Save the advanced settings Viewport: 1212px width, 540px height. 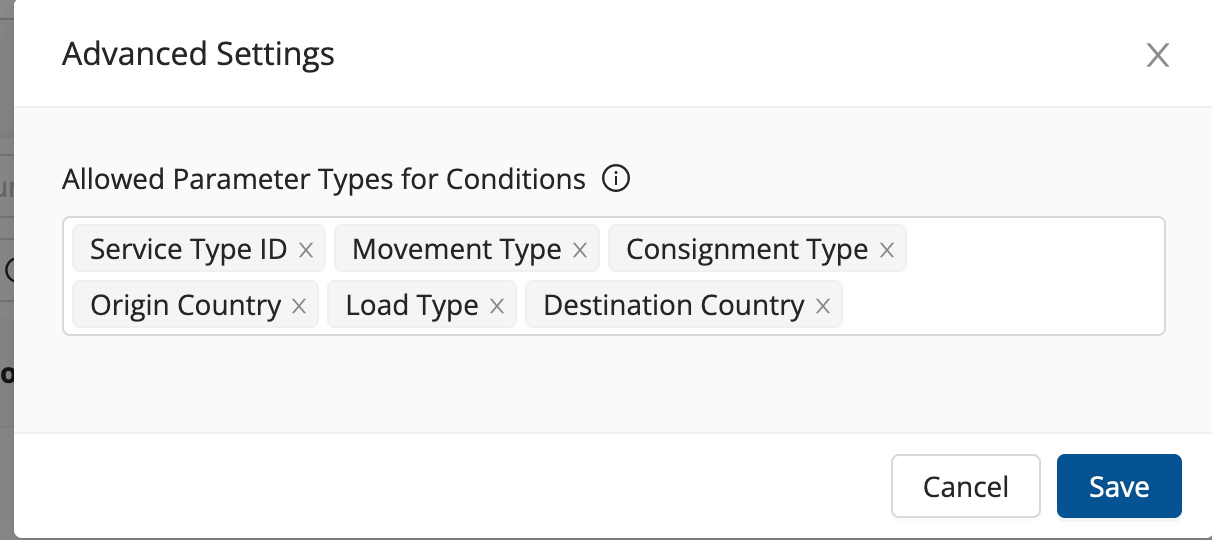pyautogui.click(x=1119, y=487)
